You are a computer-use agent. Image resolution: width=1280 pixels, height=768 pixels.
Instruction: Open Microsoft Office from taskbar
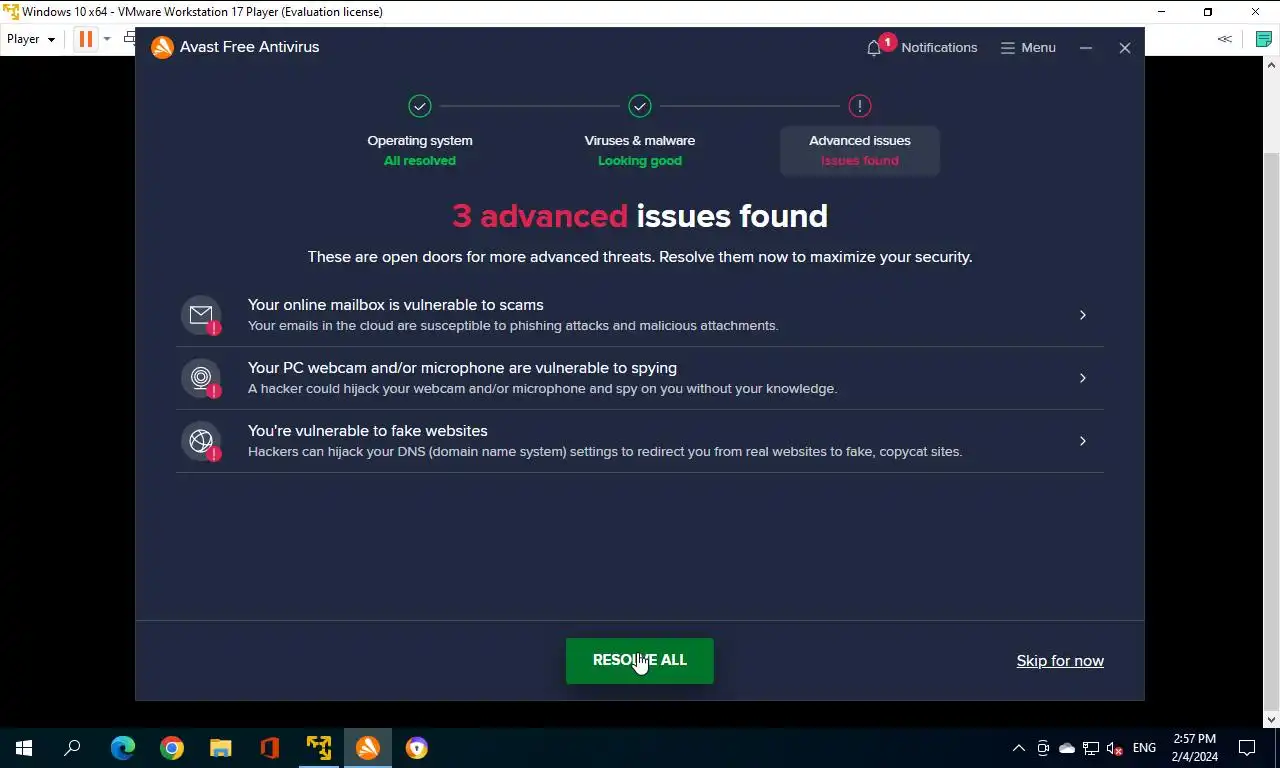tap(269, 748)
